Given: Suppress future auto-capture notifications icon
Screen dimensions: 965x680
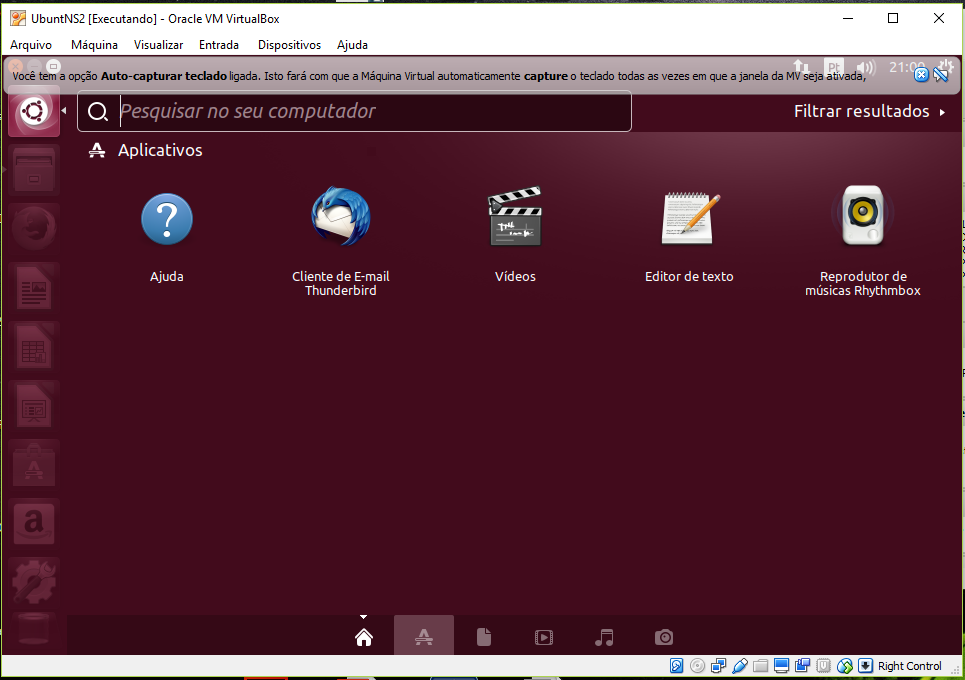Looking at the screenshot, I should pyautogui.click(x=940, y=75).
